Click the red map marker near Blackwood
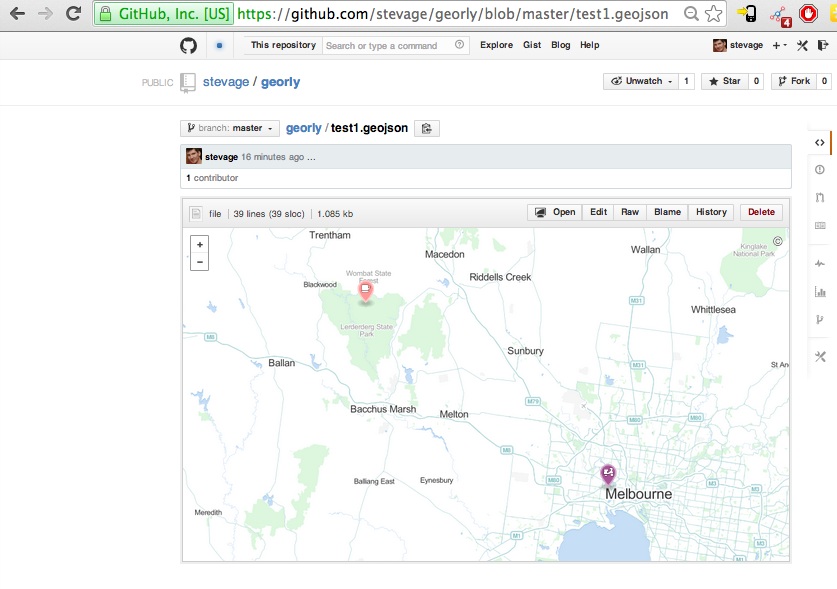 click(x=366, y=291)
